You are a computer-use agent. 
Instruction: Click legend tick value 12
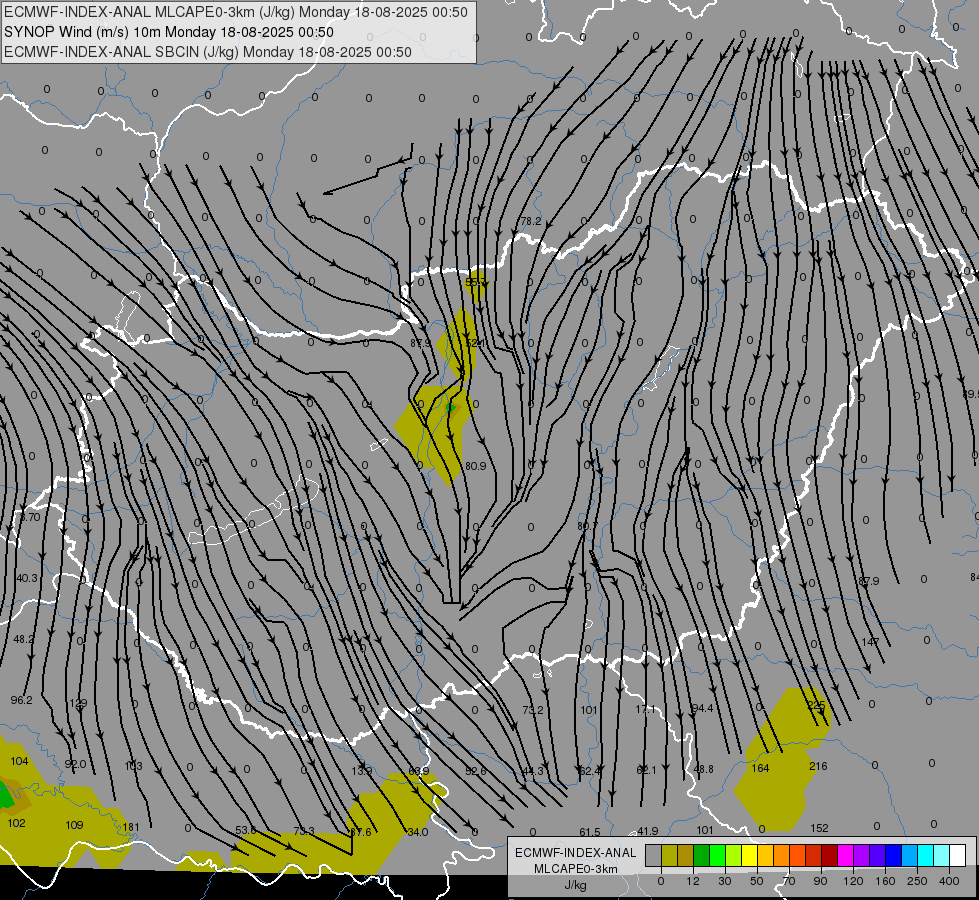(x=692, y=881)
